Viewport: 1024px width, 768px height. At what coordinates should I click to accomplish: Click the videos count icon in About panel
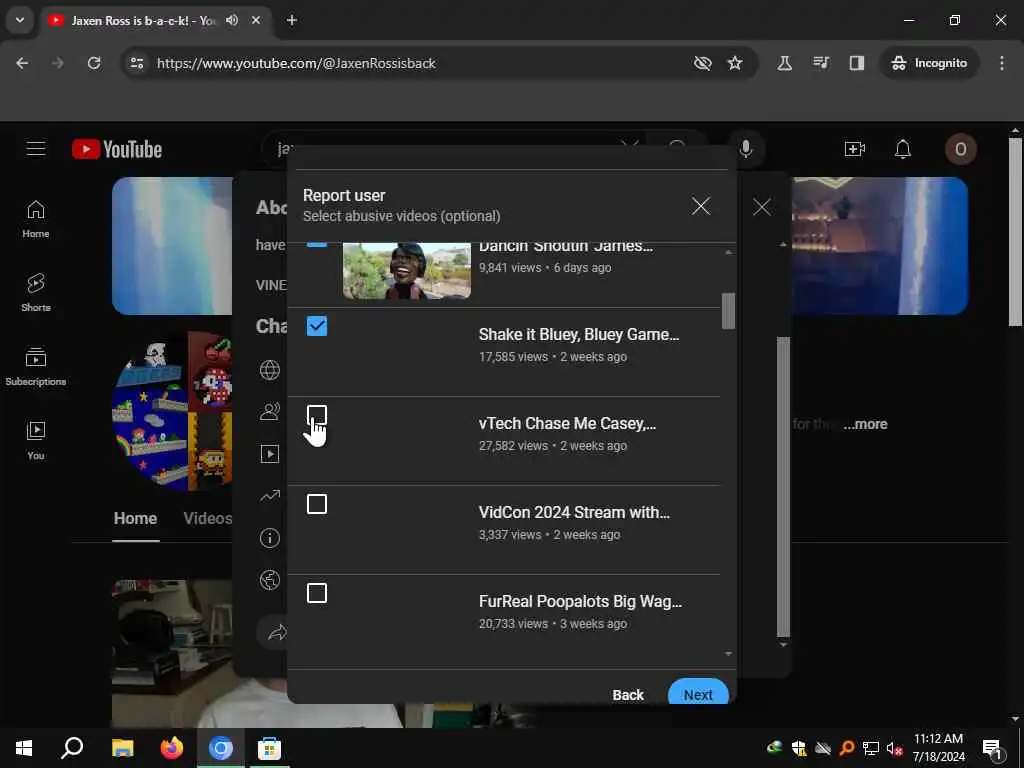coord(270,454)
